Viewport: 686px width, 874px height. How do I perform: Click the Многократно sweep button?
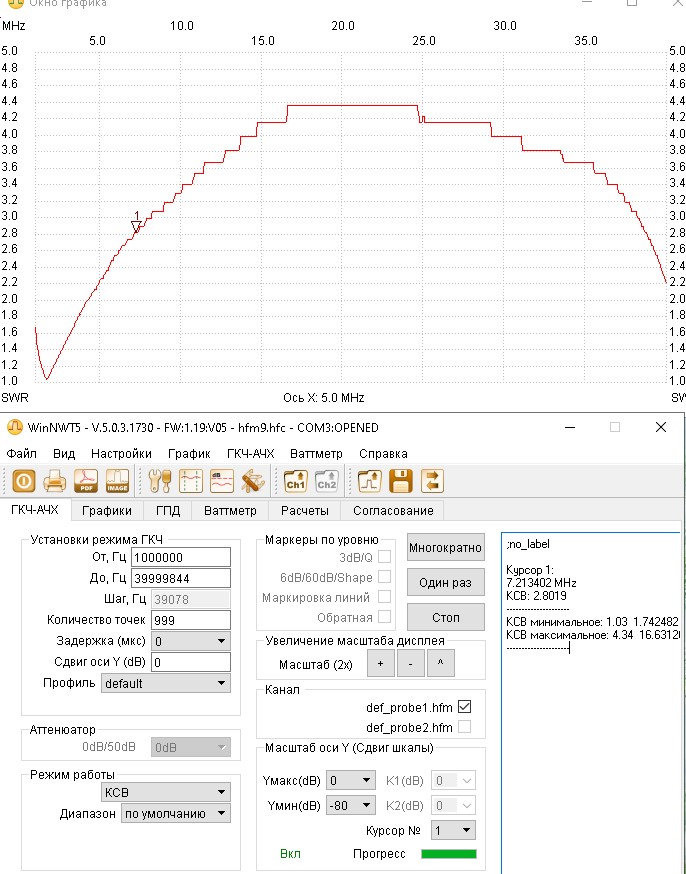click(445, 547)
